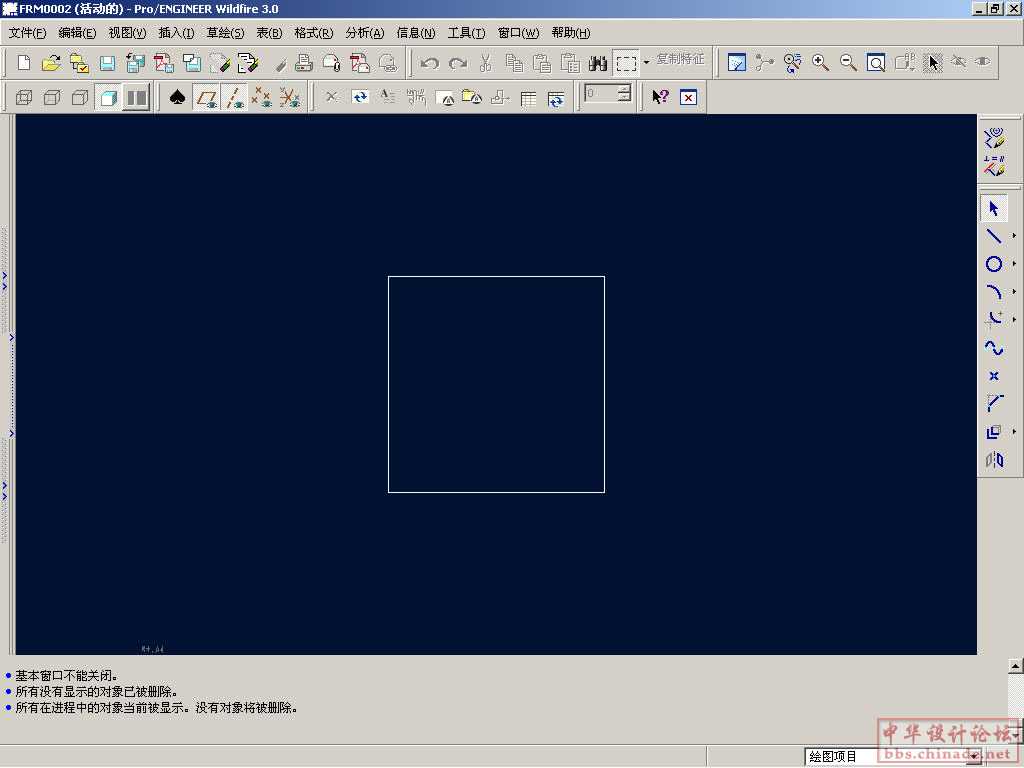Viewport: 1024px width, 768px height.
Task: Select the point sketch tool
Action: 994,376
